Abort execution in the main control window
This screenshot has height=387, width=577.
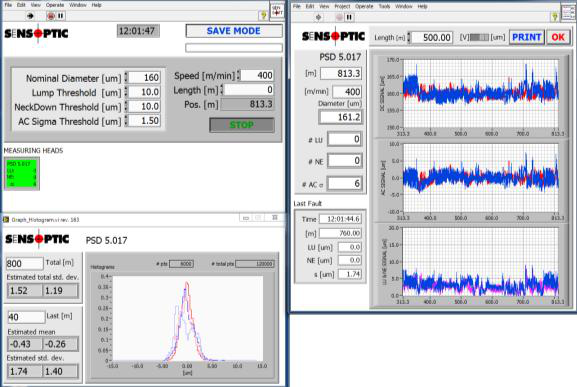pyautogui.click(x=51, y=16)
